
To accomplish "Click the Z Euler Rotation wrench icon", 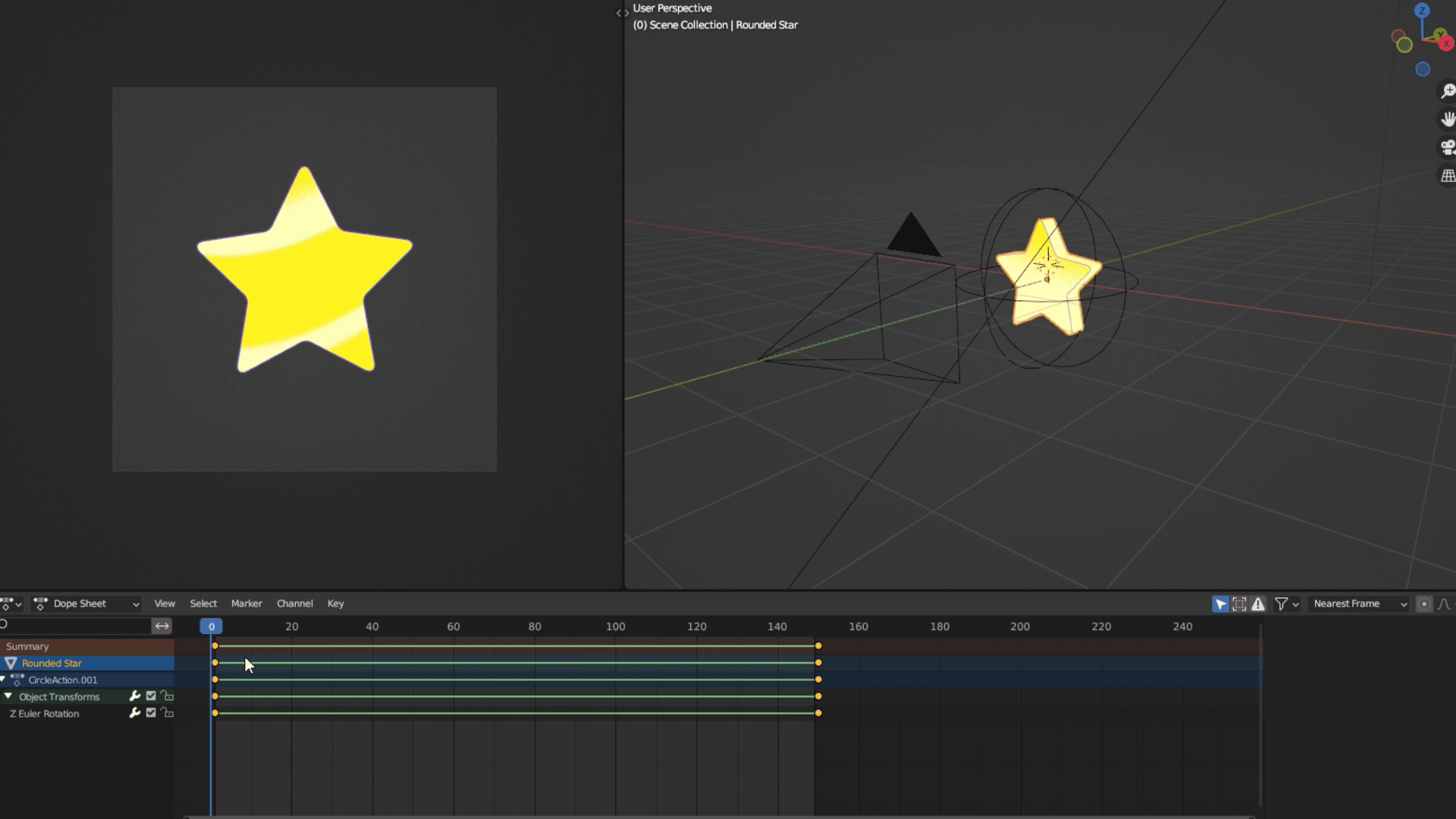I will [135, 713].
